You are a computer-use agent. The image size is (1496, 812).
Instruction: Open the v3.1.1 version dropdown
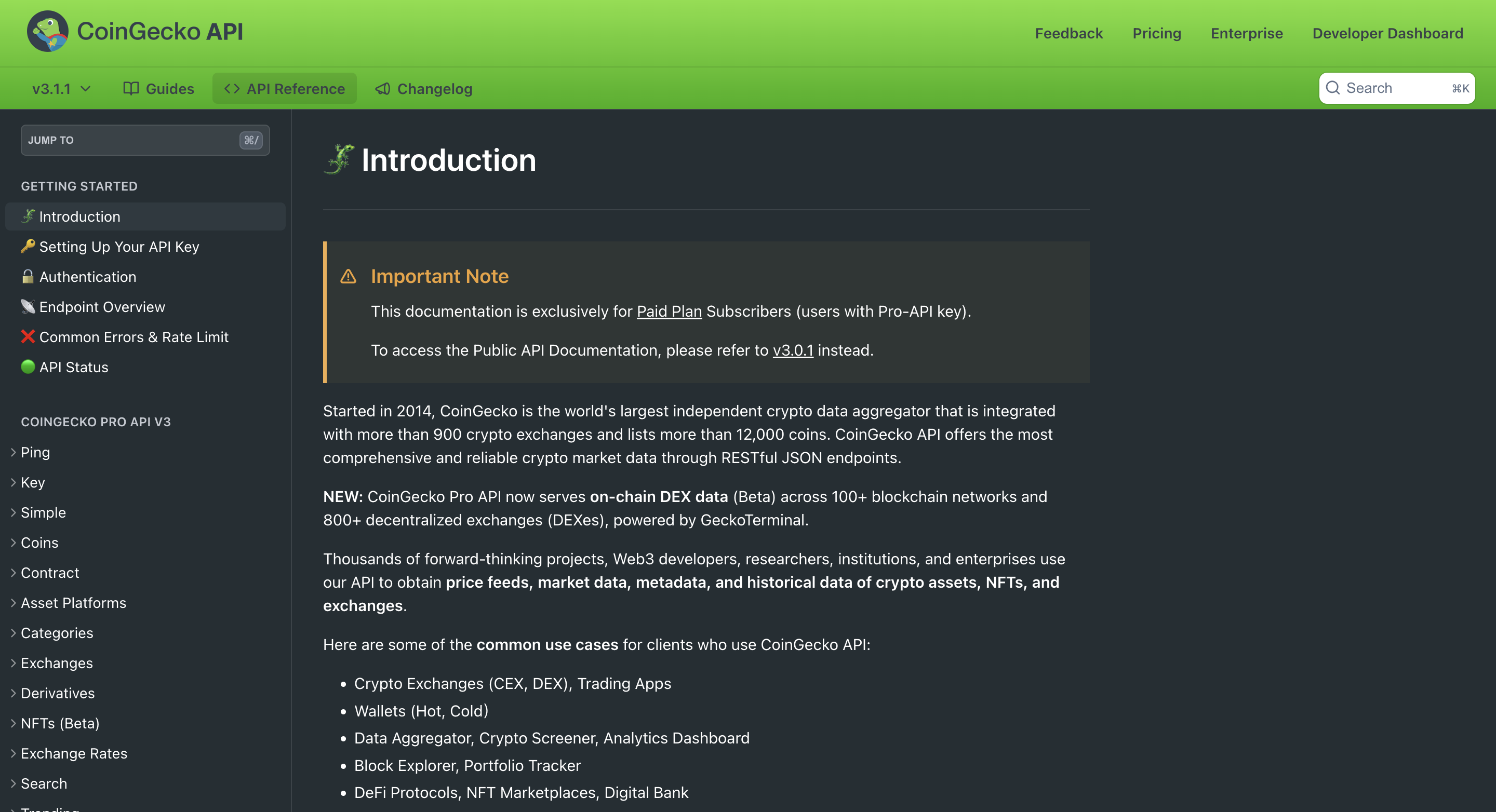pos(62,89)
